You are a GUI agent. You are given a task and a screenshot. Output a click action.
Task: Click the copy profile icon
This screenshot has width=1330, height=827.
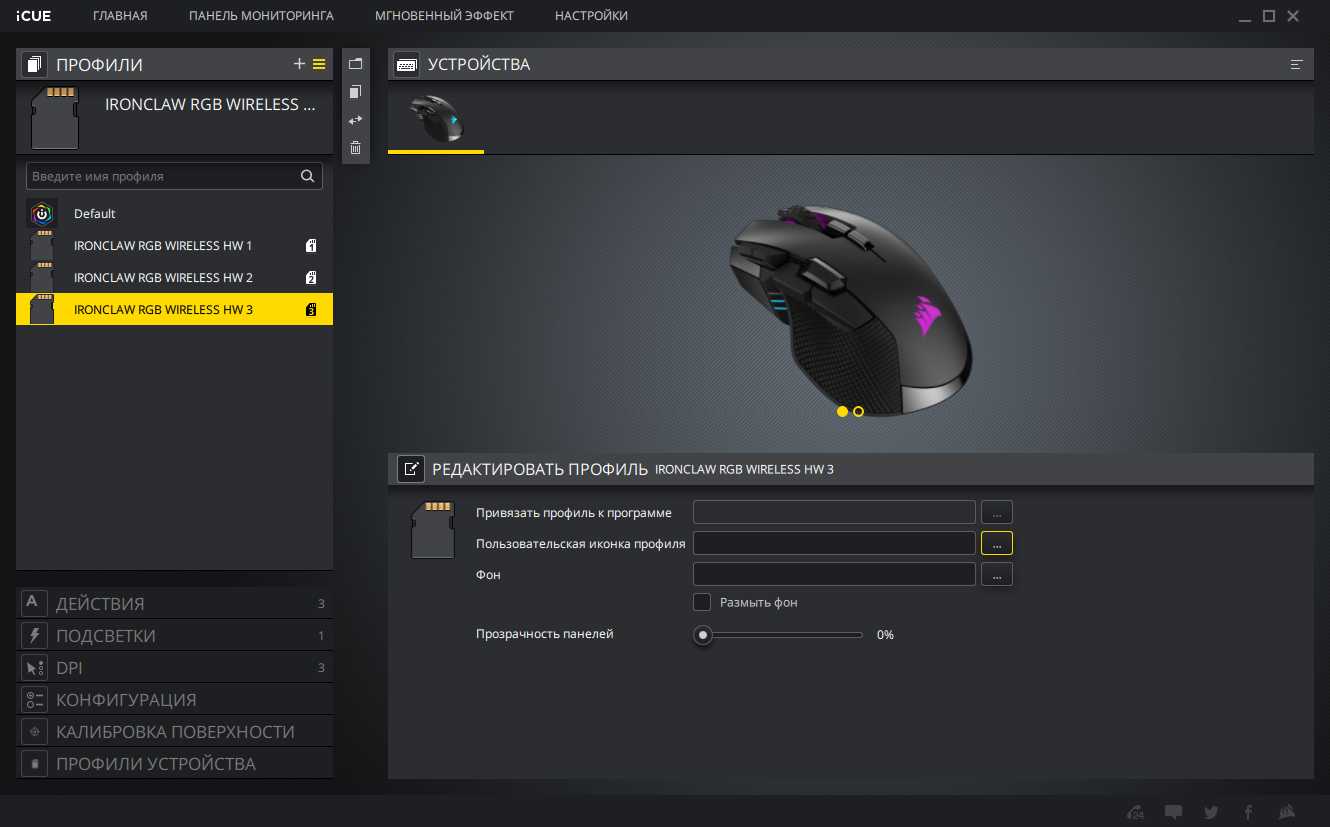coord(355,92)
